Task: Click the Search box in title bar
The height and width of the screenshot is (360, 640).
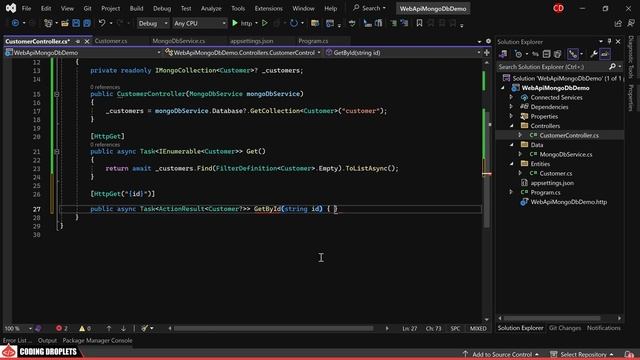Action: [369, 8]
